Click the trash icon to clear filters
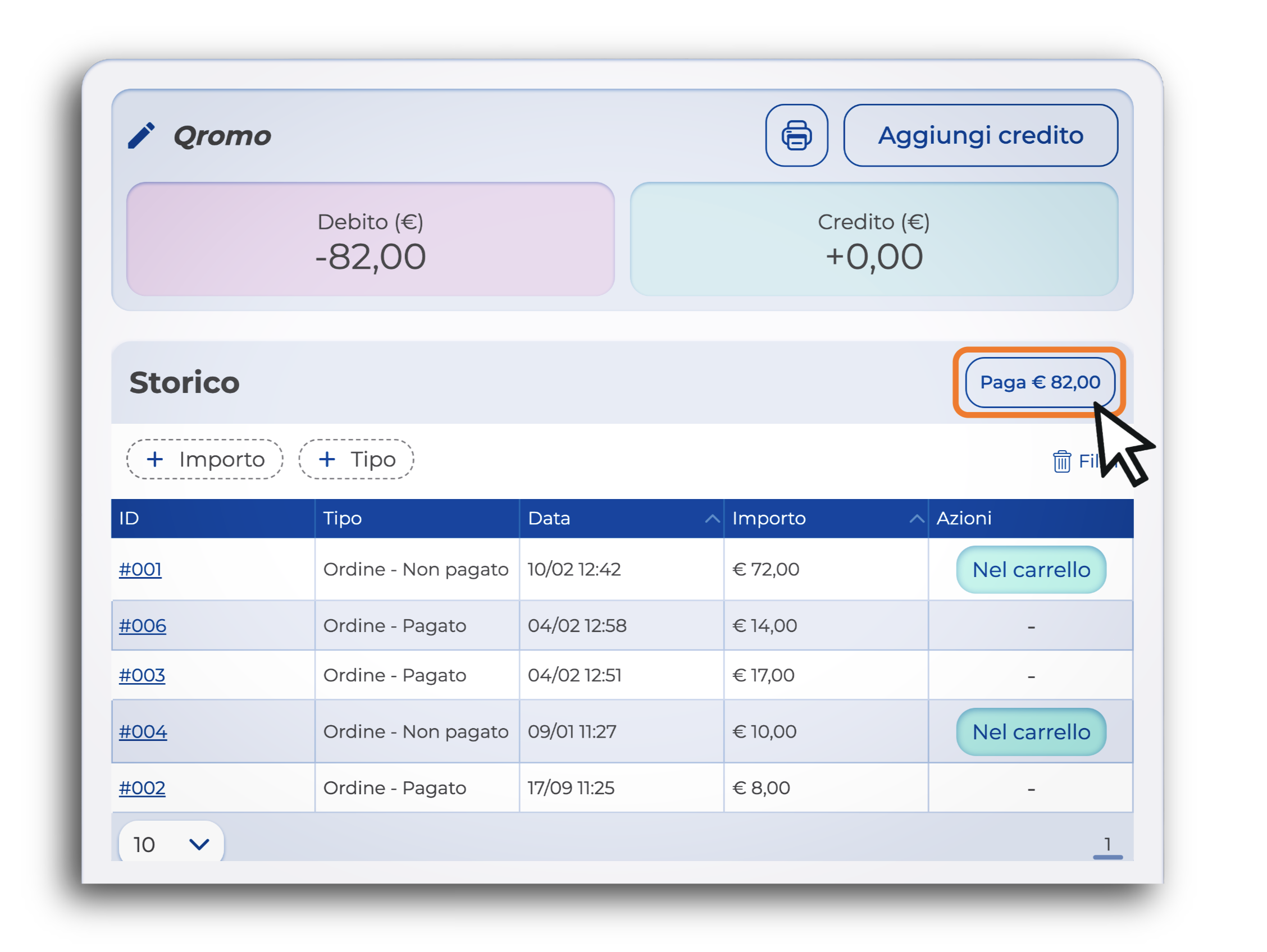This screenshot has width=1267, height=952. point(1061,461)
